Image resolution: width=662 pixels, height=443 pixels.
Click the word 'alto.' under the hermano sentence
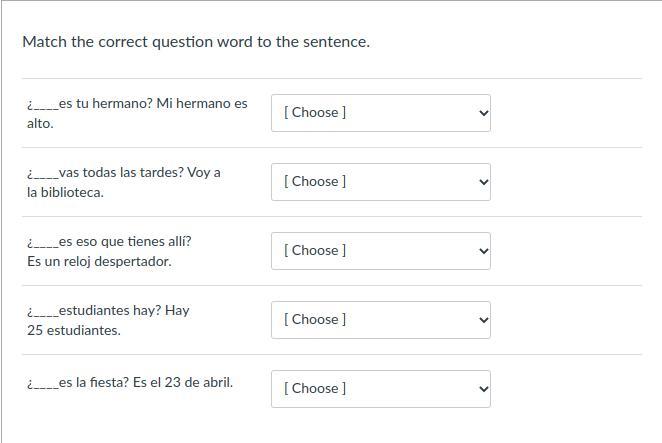pos(40,123)
